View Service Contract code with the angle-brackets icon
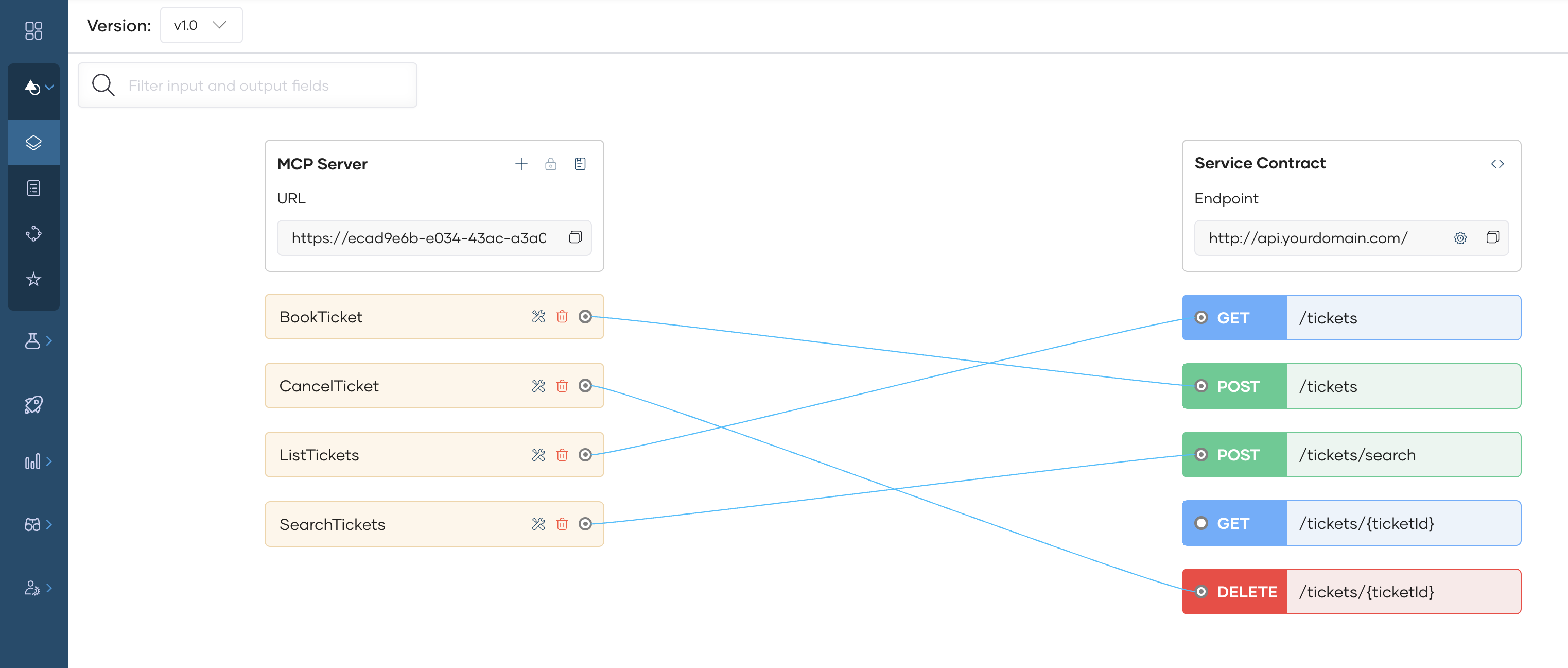This screenshot has height=668, width=1568. [x=1499, y=163]
